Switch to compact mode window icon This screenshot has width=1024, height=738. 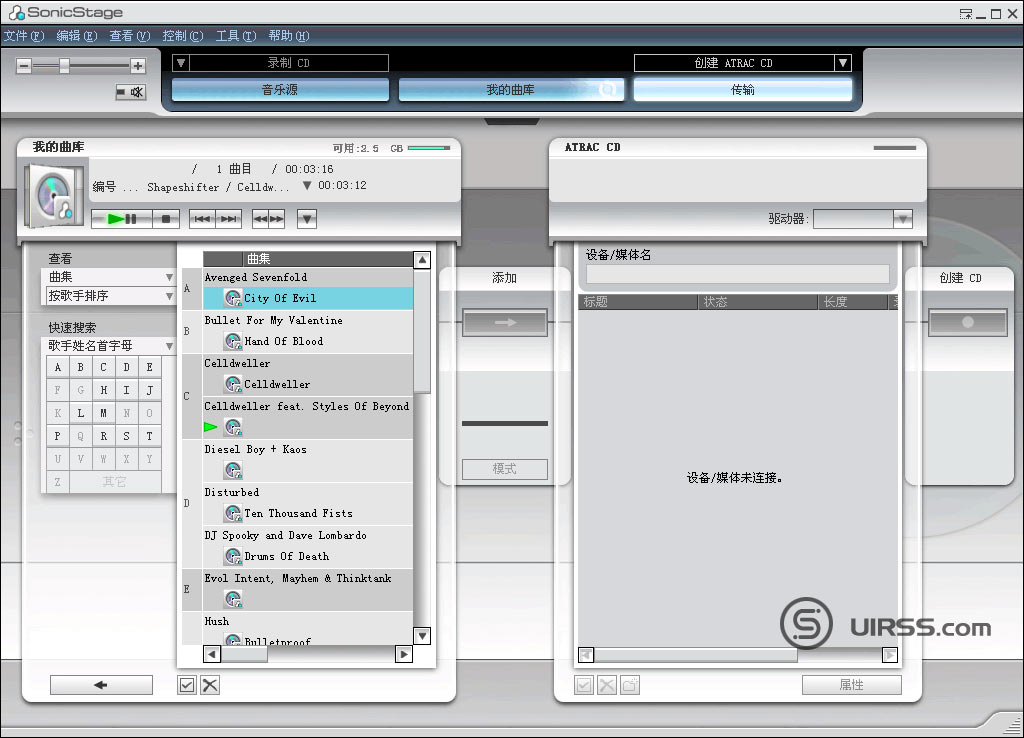(x=966, y=14)
